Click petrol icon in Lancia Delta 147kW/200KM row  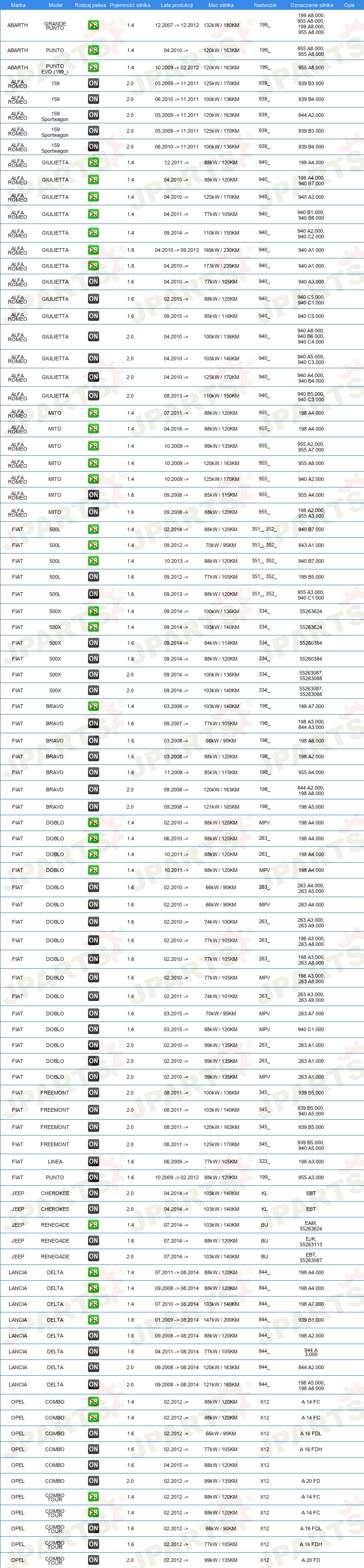[93, 1320]
